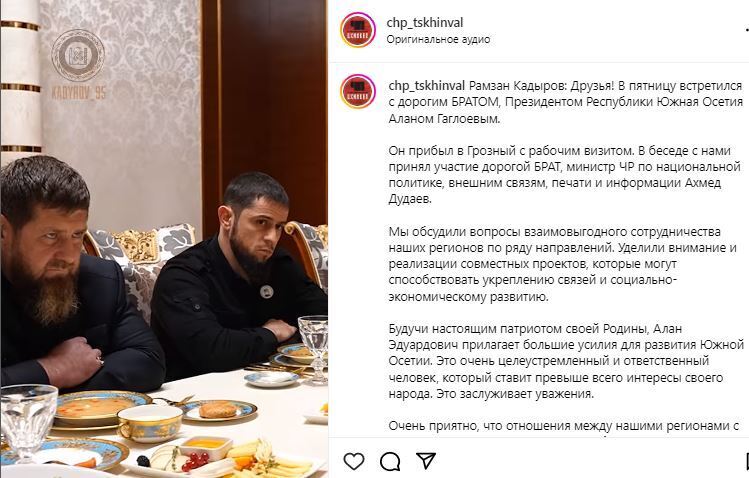Open the chp_tskhinval username in the header

tap(425, 22)
